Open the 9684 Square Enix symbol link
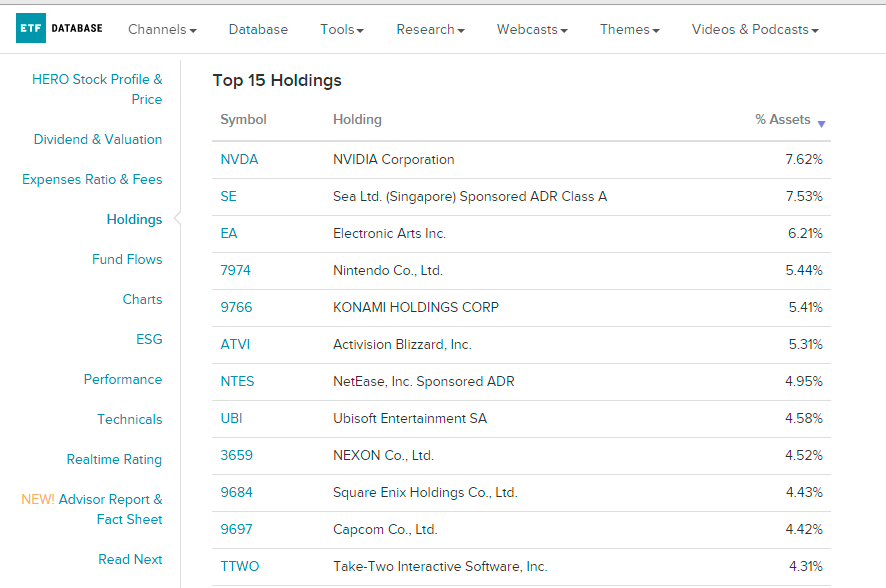Viewport: 886px width, 588px height. click(236, 493)
